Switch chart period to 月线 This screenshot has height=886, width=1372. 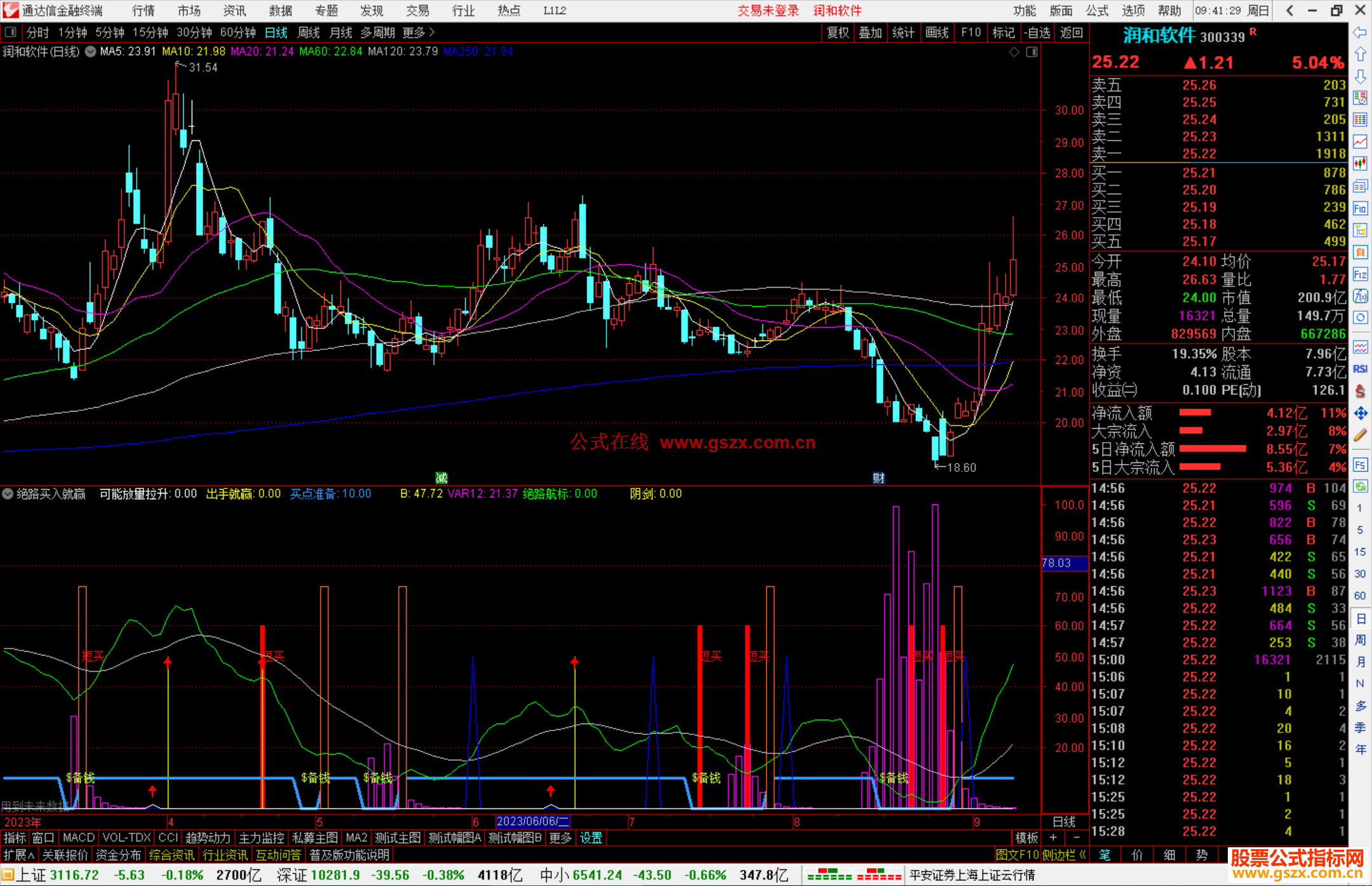340,32
